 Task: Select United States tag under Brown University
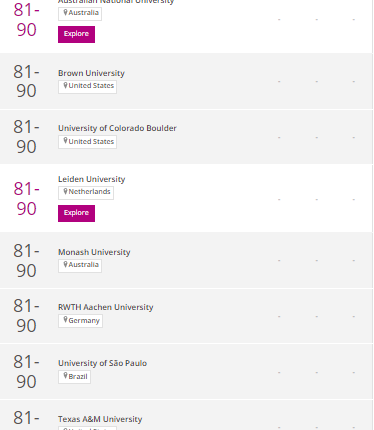pyautogui.click(x=87, y=87)
